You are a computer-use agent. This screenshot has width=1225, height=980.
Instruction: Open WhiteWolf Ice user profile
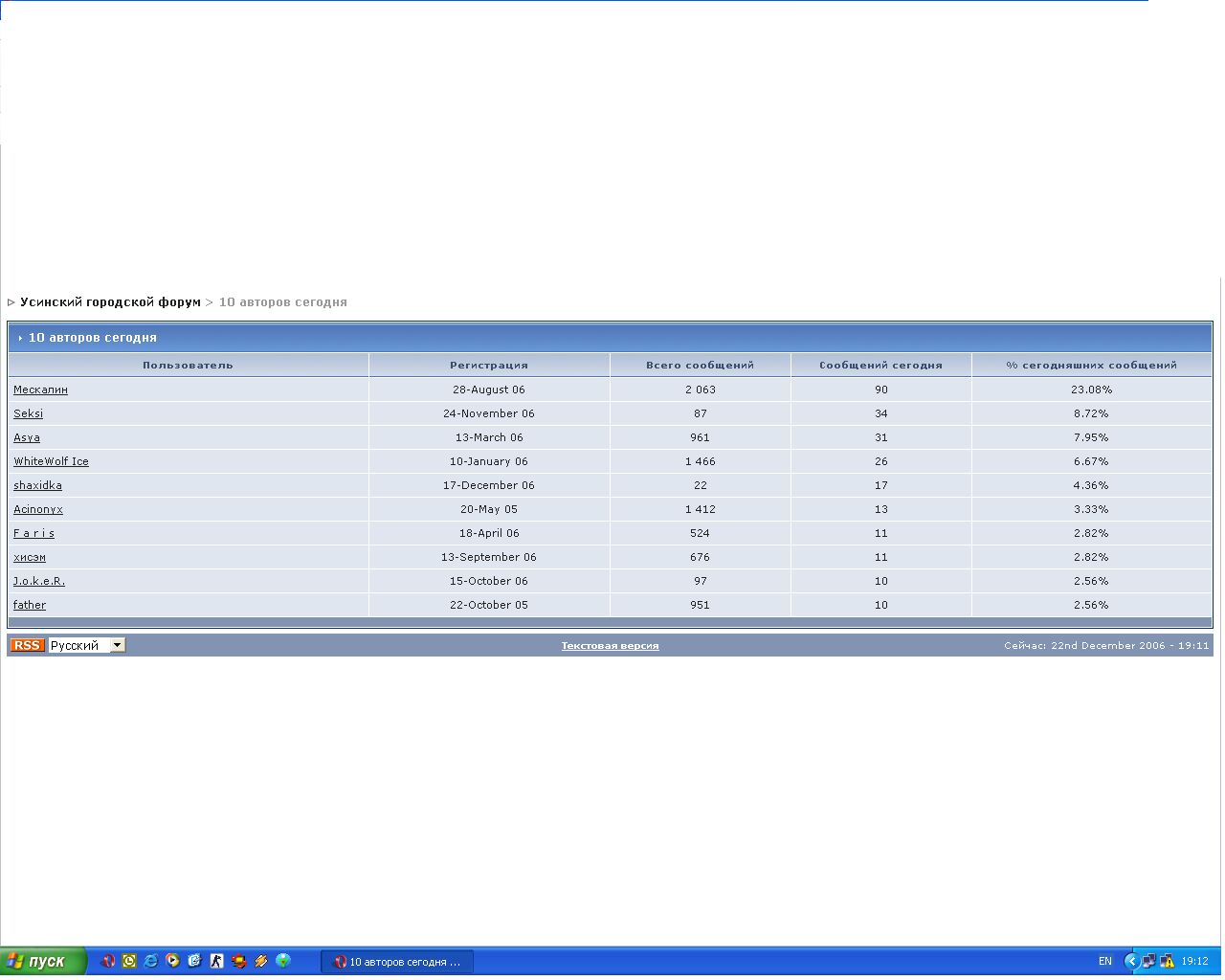(x=51, y=462)
